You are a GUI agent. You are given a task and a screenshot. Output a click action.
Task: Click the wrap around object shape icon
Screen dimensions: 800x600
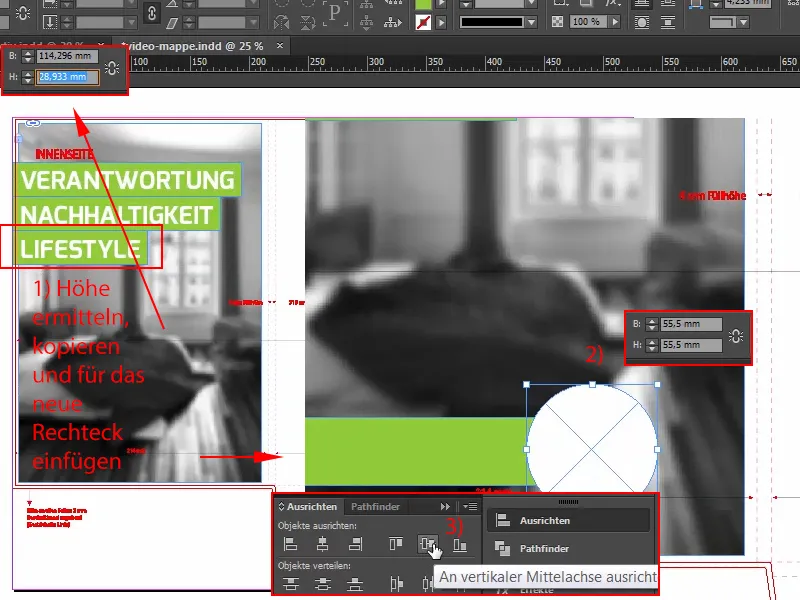pyautogui.click(x=642, y=22)
